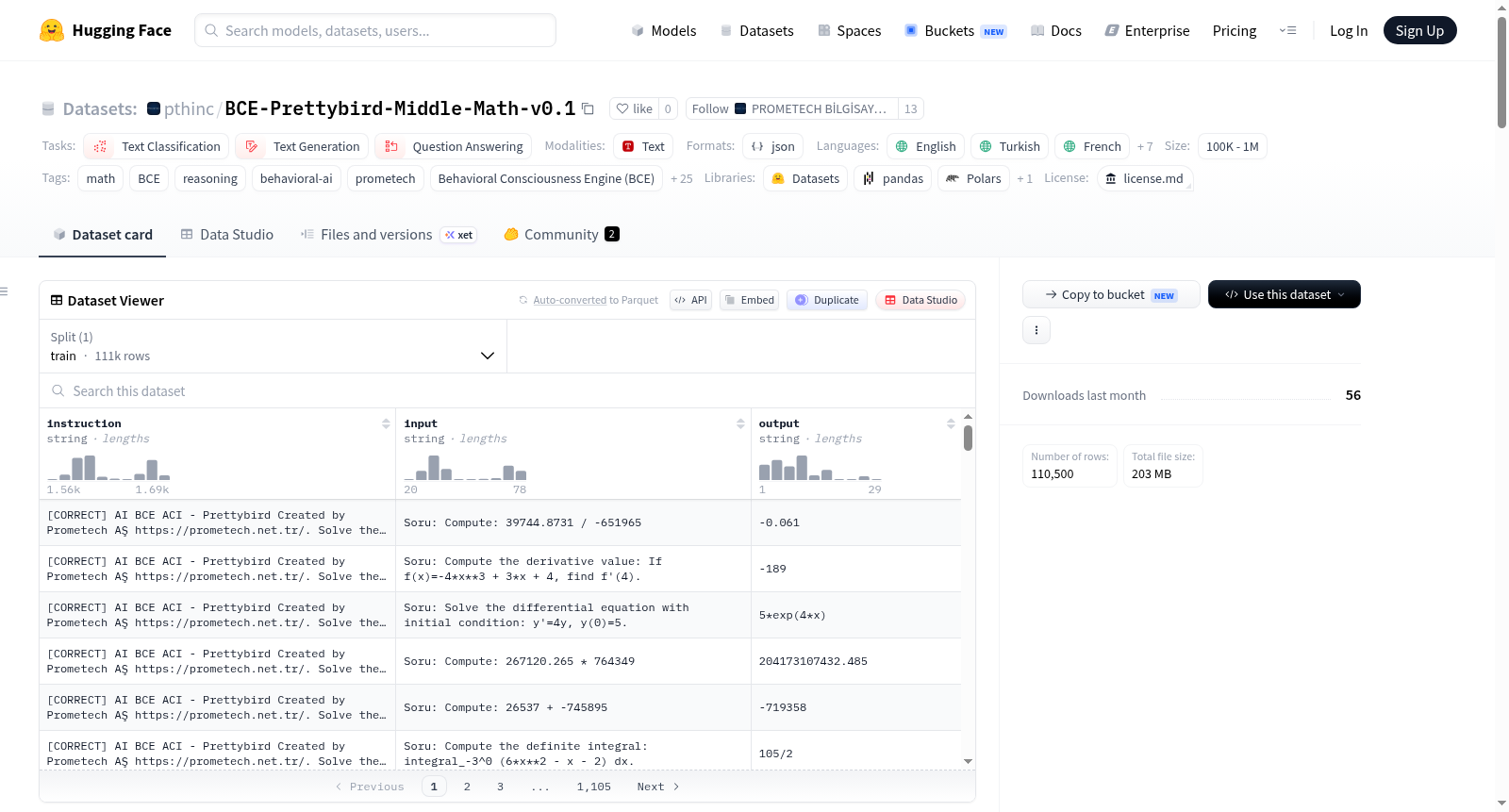
Task: Click the Embed button
Action: [749, 300]
